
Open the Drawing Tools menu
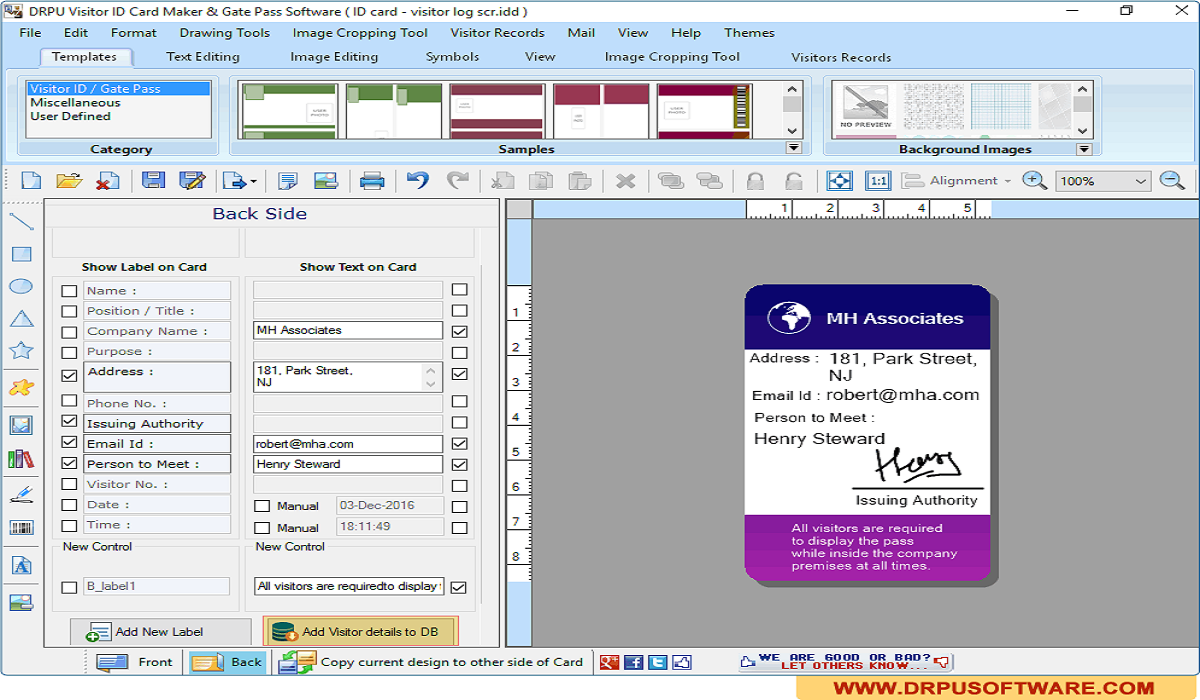pyautogui.click(x=224, y=33)
